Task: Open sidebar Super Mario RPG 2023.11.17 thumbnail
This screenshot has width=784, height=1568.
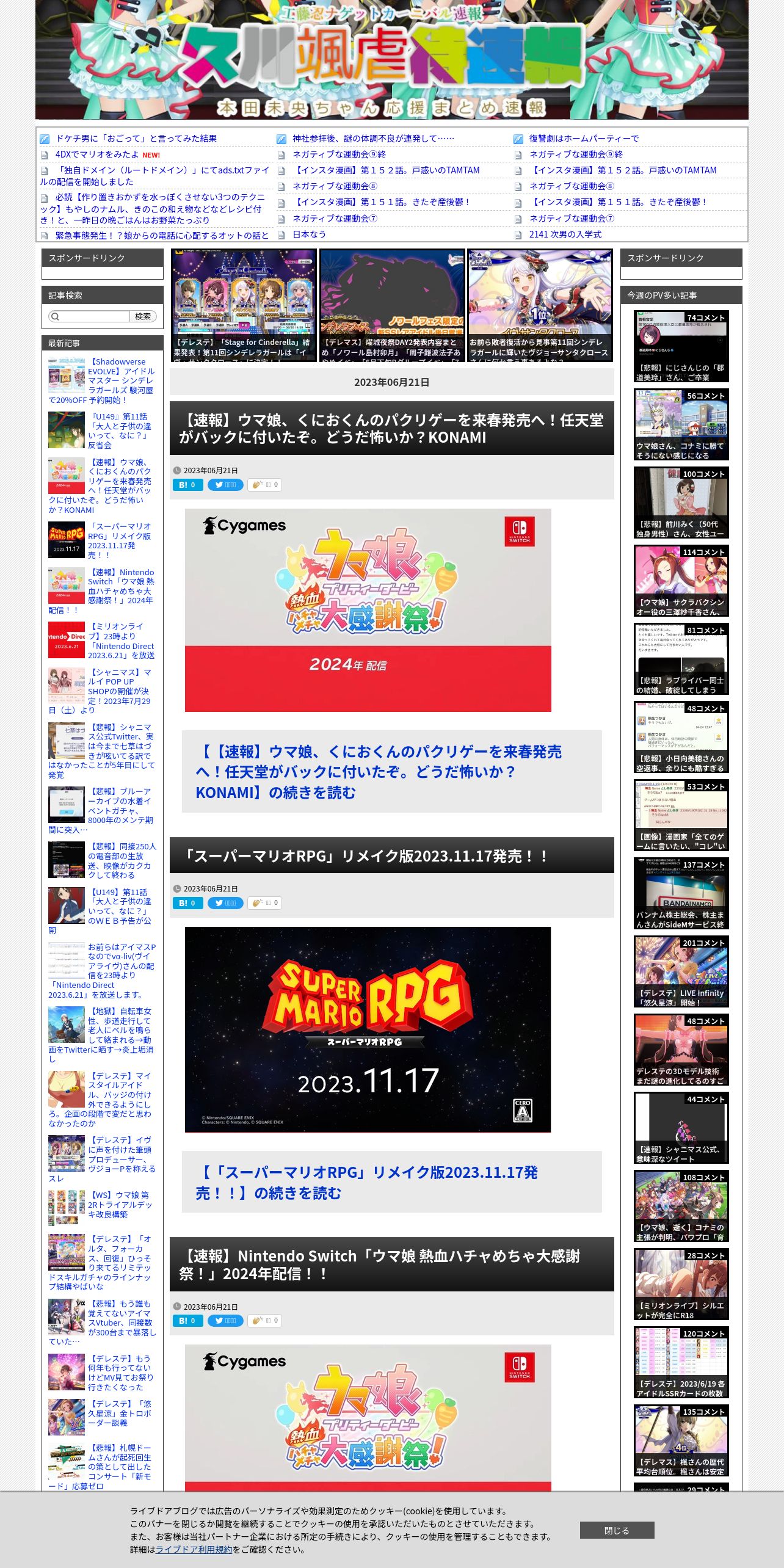Action: point(67,540)
